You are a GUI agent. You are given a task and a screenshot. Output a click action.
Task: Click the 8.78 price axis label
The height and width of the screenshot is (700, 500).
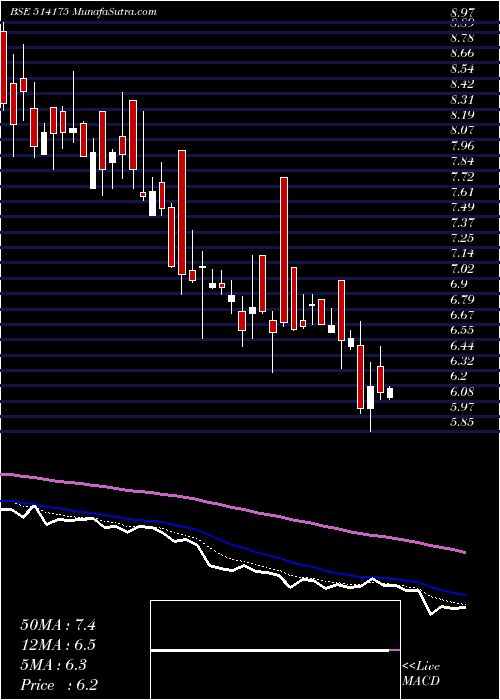(x=463, y=38)
